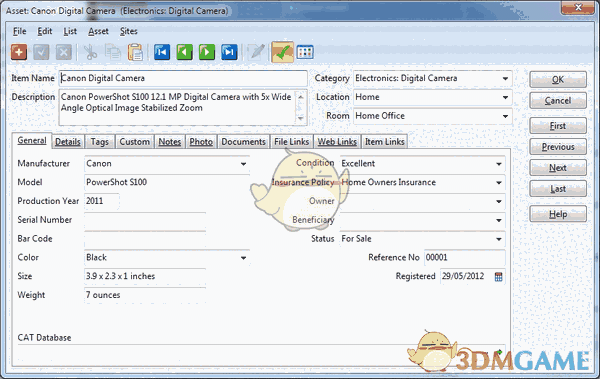This screenshot has width=600, height=379.
Task: Toggle the highlighted green checkmark toolbar icon
Action: (x=282, y=52)
